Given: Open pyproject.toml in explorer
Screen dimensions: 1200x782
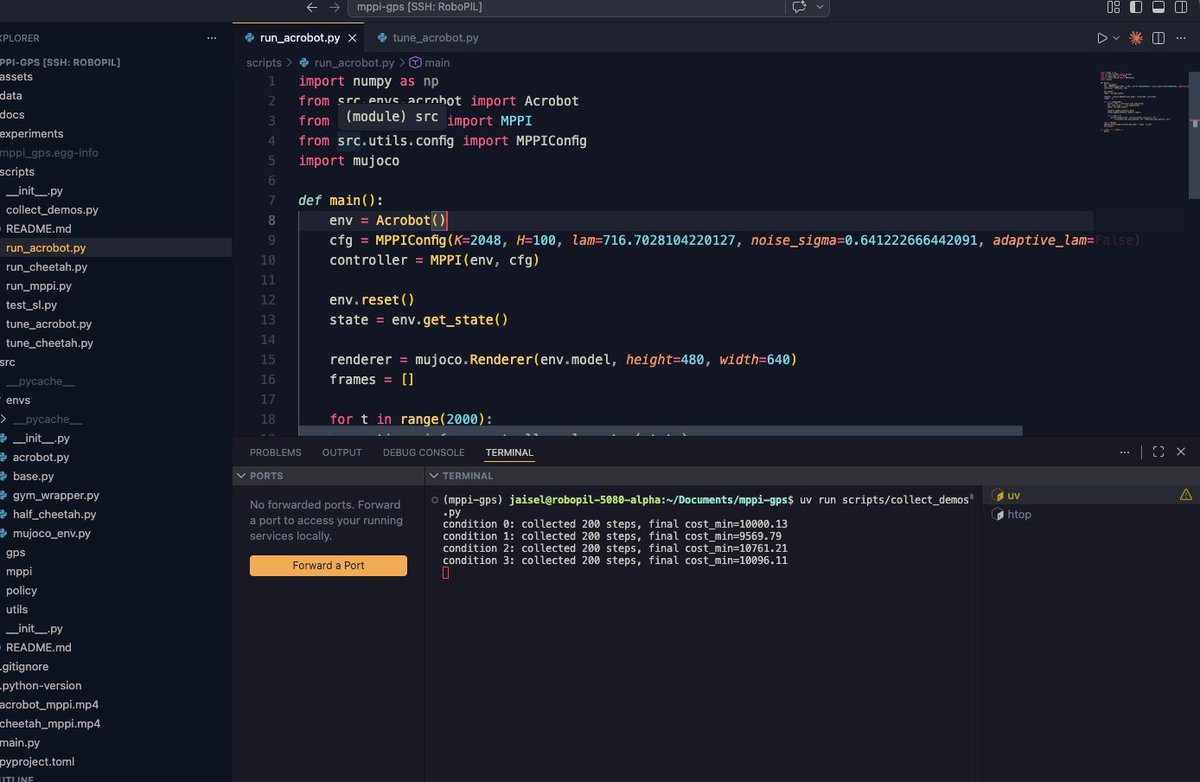Looking at the screenshot, I should click(37, 761).
